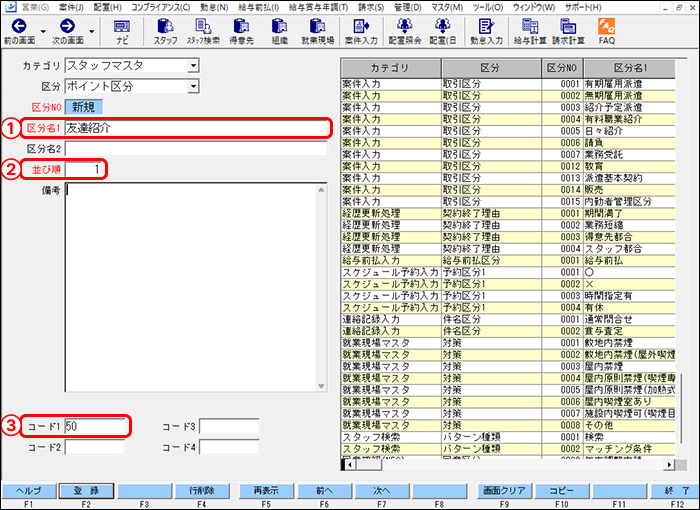
Task: Click the 備考 scrollbar up arrow
Action: [321, 189]
